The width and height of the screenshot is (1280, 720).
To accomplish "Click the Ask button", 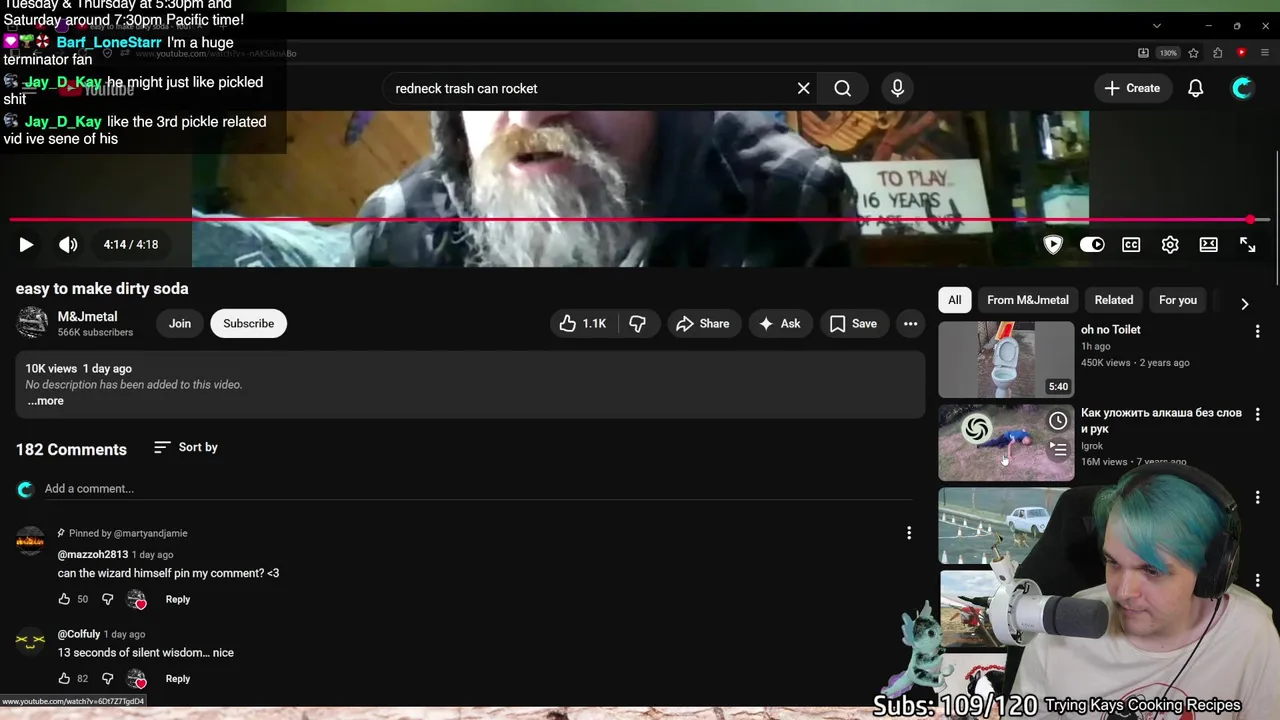I will tap(780, 323).
